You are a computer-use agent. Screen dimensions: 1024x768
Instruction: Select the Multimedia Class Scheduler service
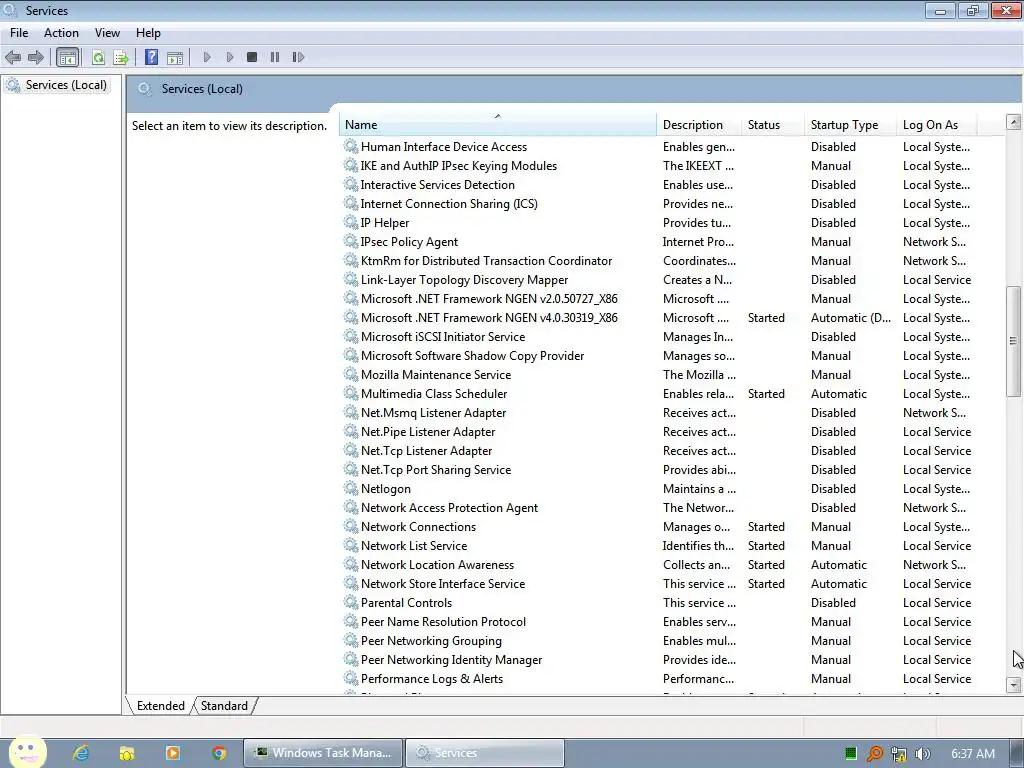tap(434, 394)
